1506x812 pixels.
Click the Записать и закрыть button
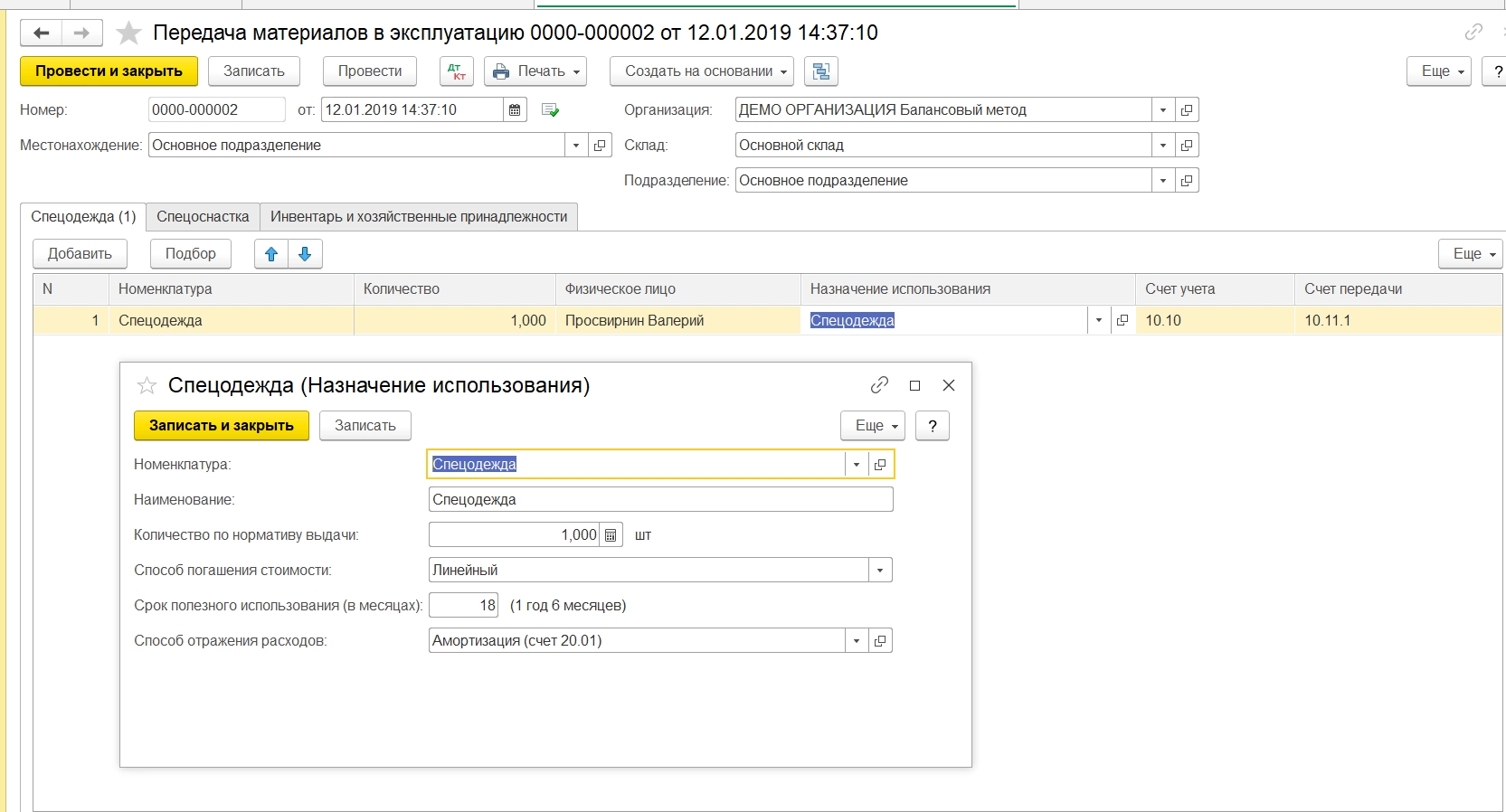tap(222, 426)
